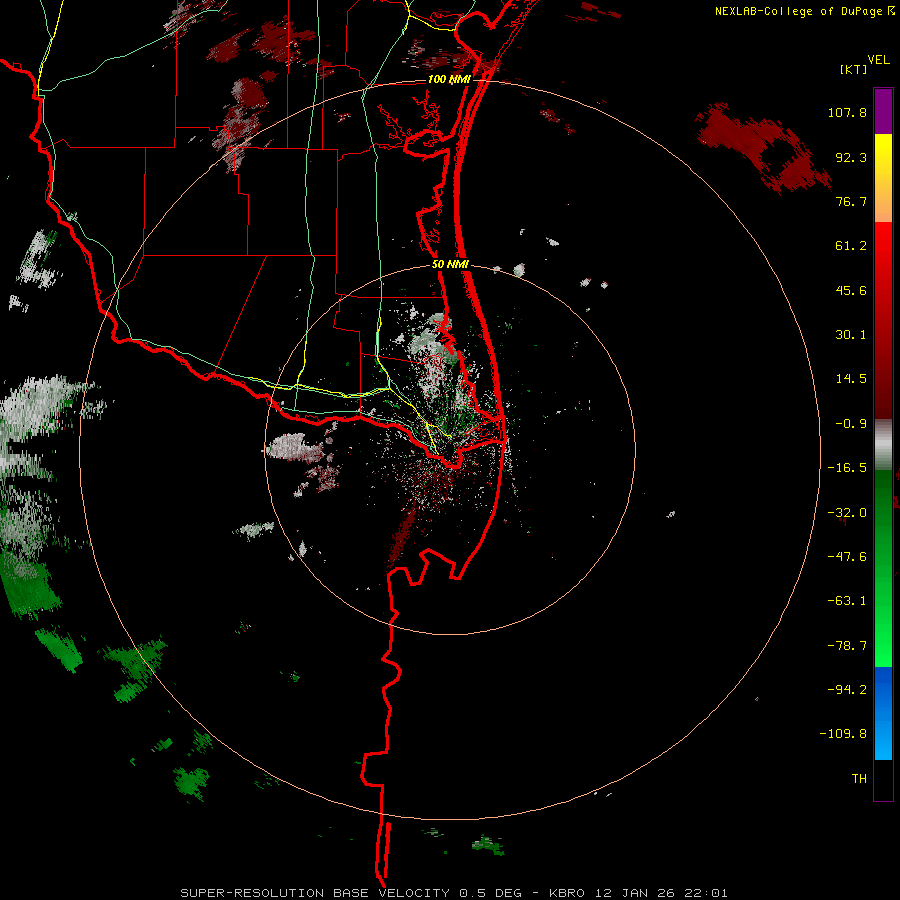Click the gray near-zero segment of the color bar
900x900 pixels.
coord(883,443)
